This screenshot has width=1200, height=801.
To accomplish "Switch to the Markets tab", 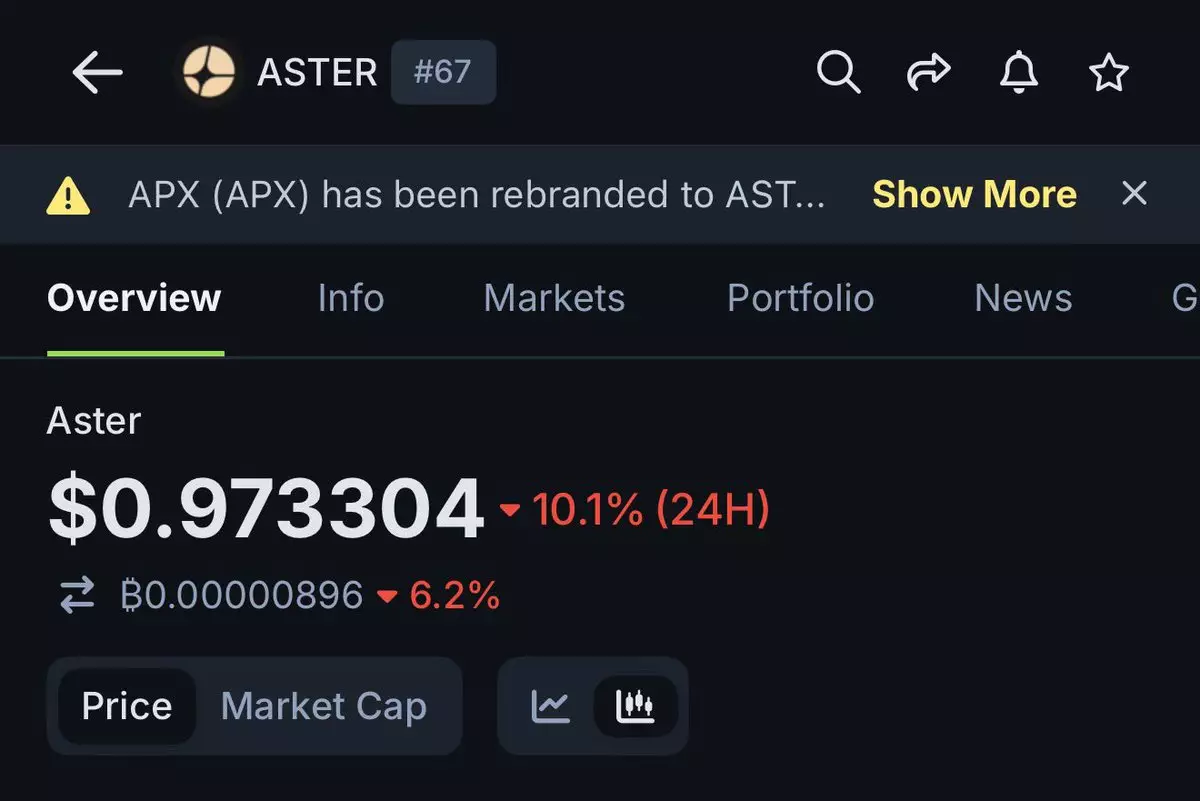I will click(x=554, y=298).
